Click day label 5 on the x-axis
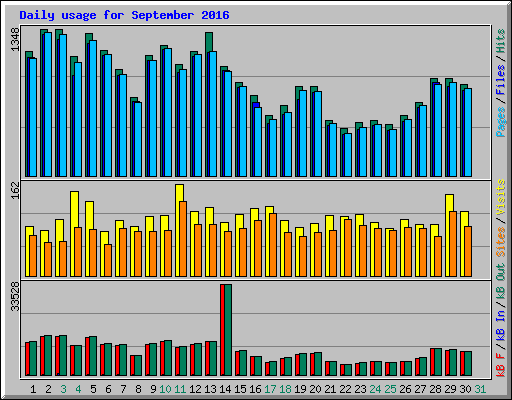Image resolution: width=512 pixels, height=400 pixels. 93,389
